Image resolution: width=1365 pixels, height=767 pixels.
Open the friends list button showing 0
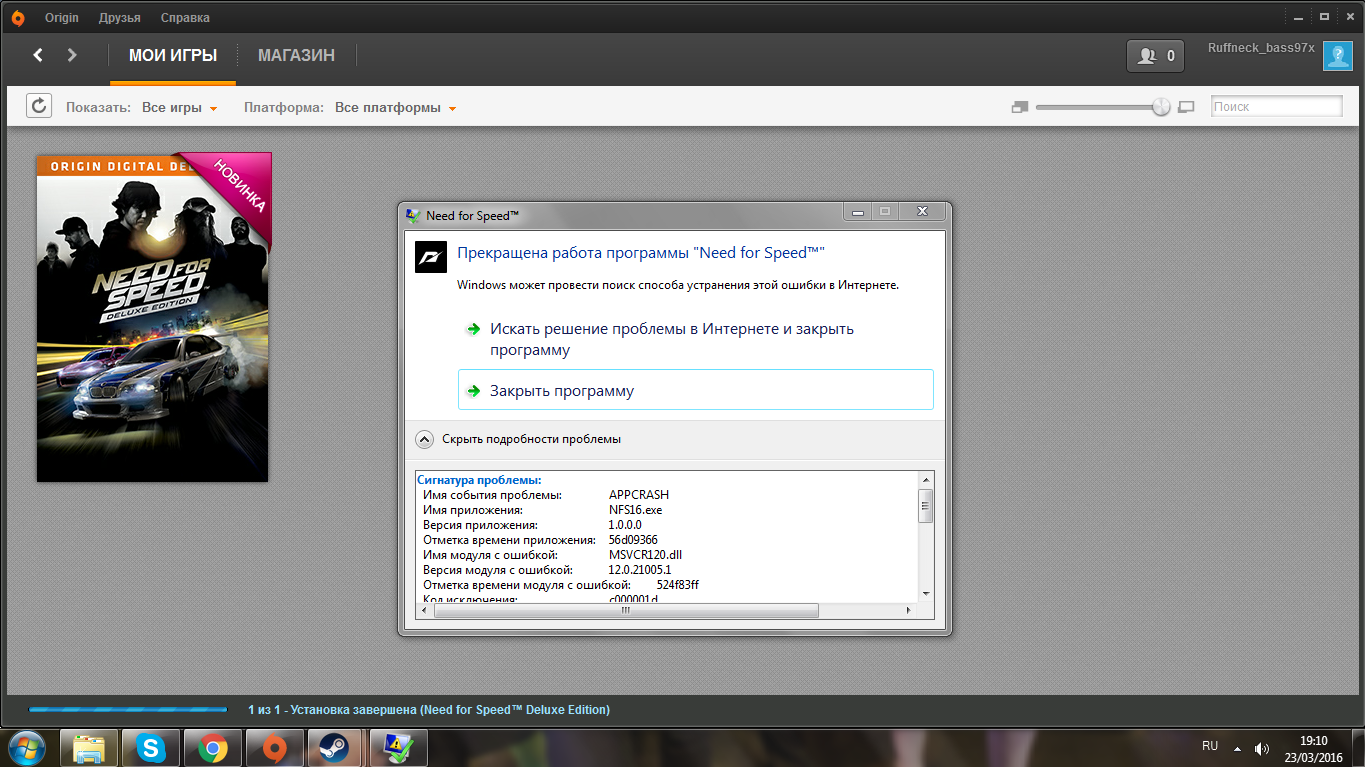(x=1155, y=56)
